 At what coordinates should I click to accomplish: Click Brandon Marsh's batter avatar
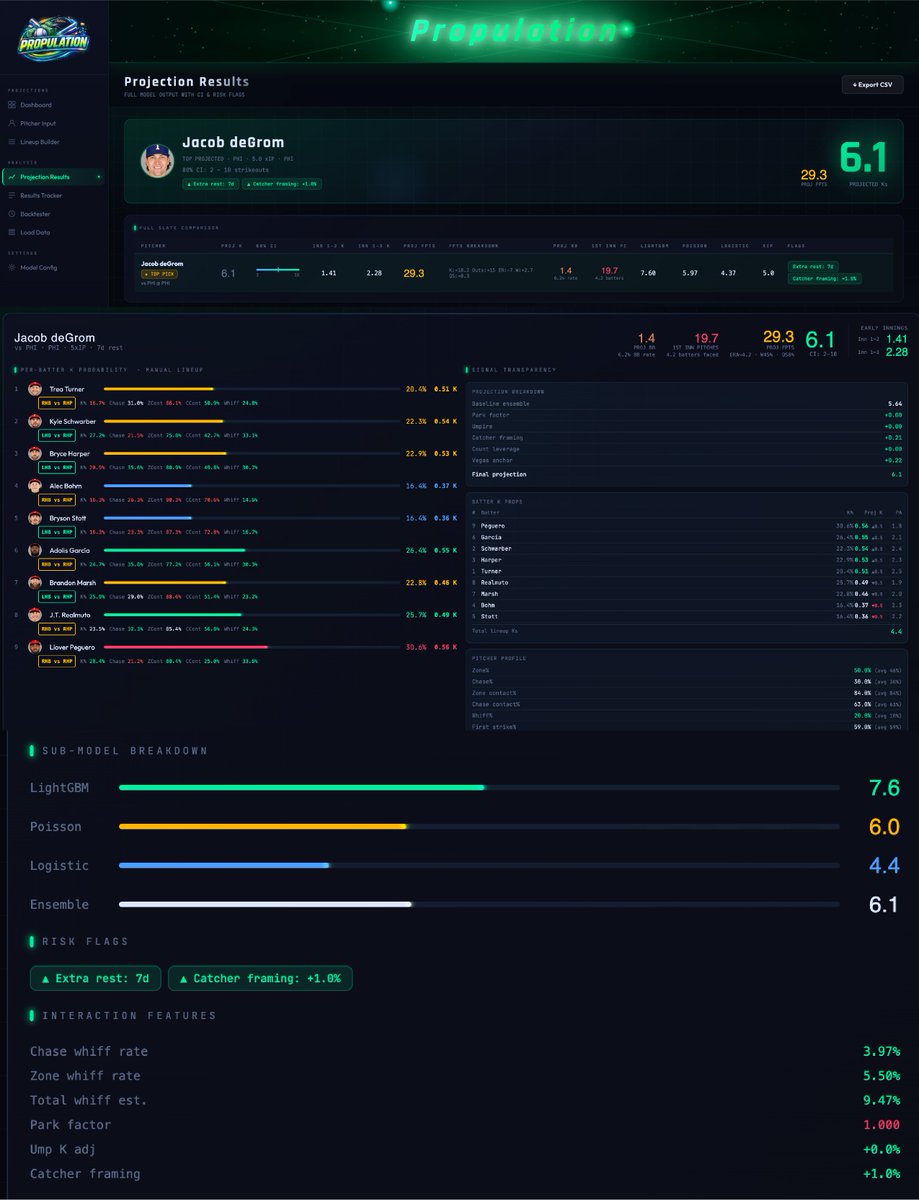35,582
